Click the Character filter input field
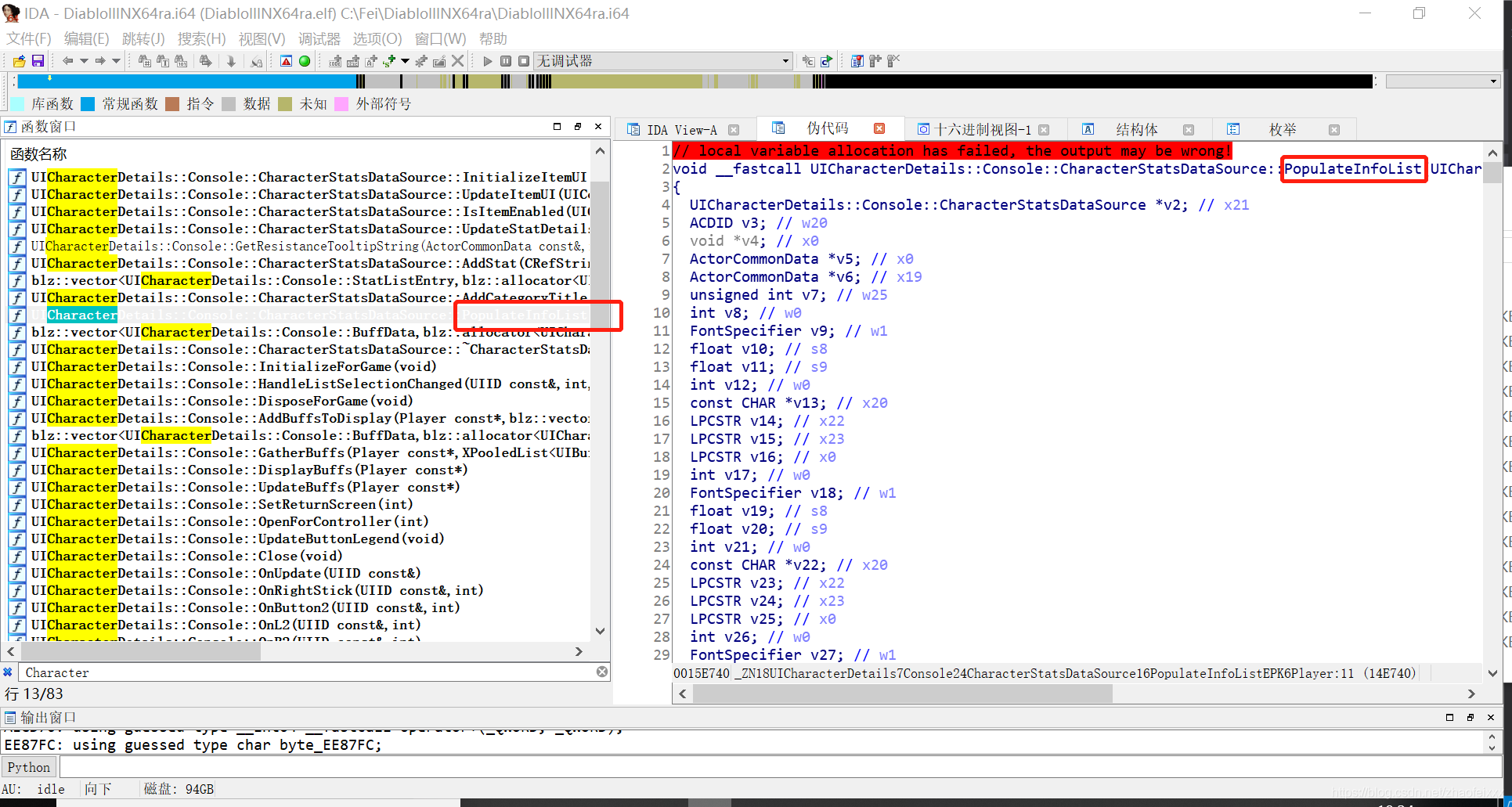 coord(308,672)
